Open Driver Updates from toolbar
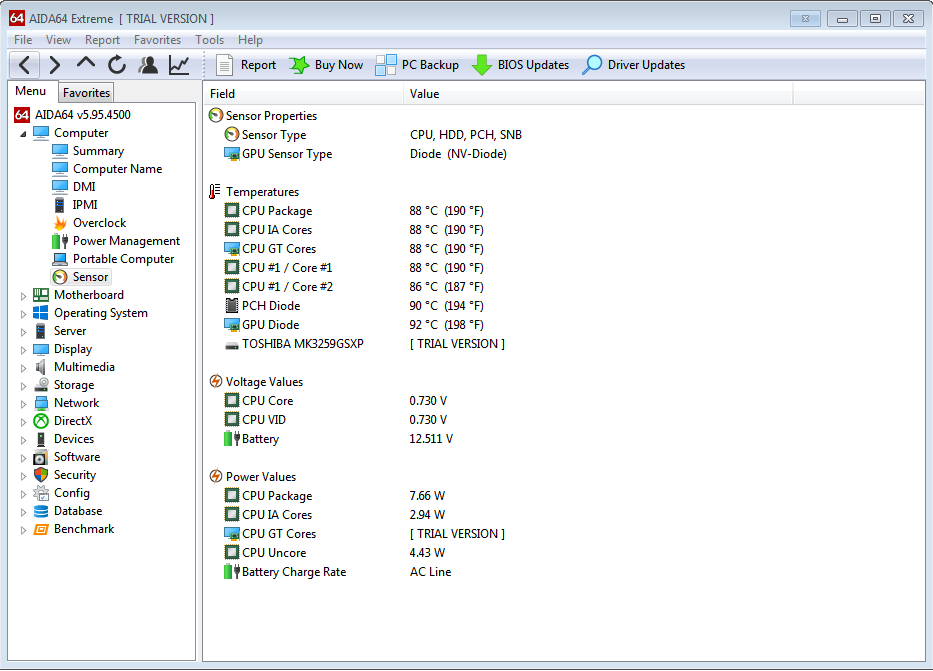933x671 pixels. pos(634,65)
